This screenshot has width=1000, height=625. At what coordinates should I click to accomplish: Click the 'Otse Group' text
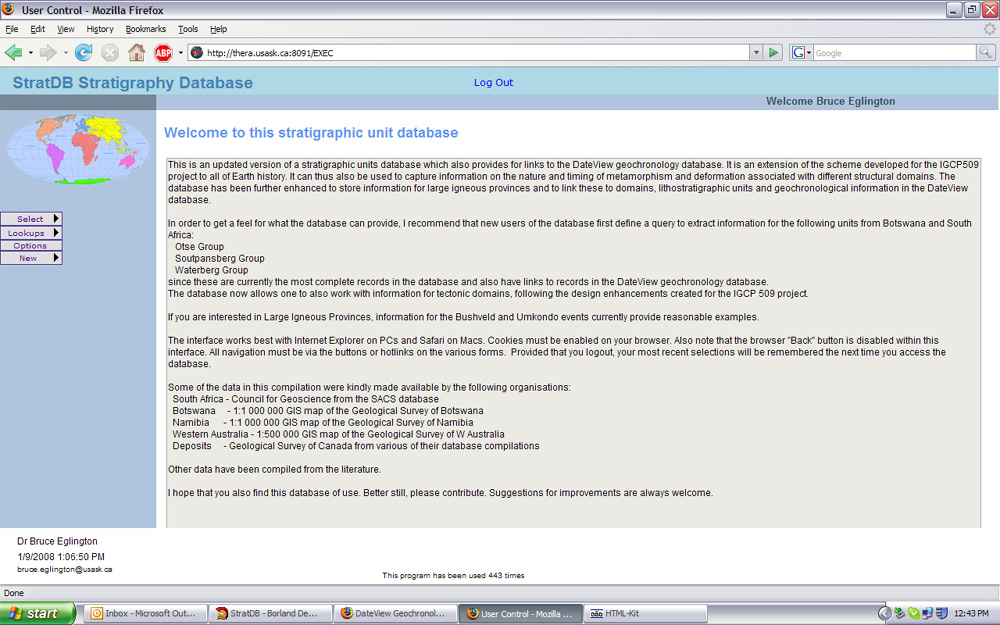coord(200,247)
